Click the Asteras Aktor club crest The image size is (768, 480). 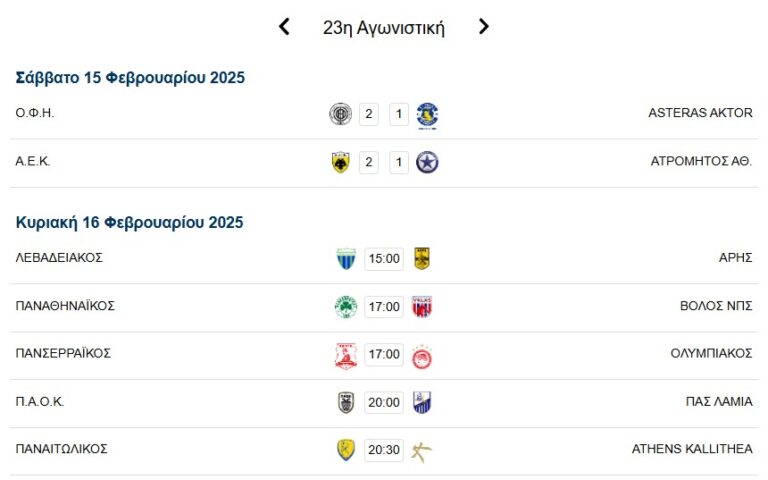[x=428, y=114]
